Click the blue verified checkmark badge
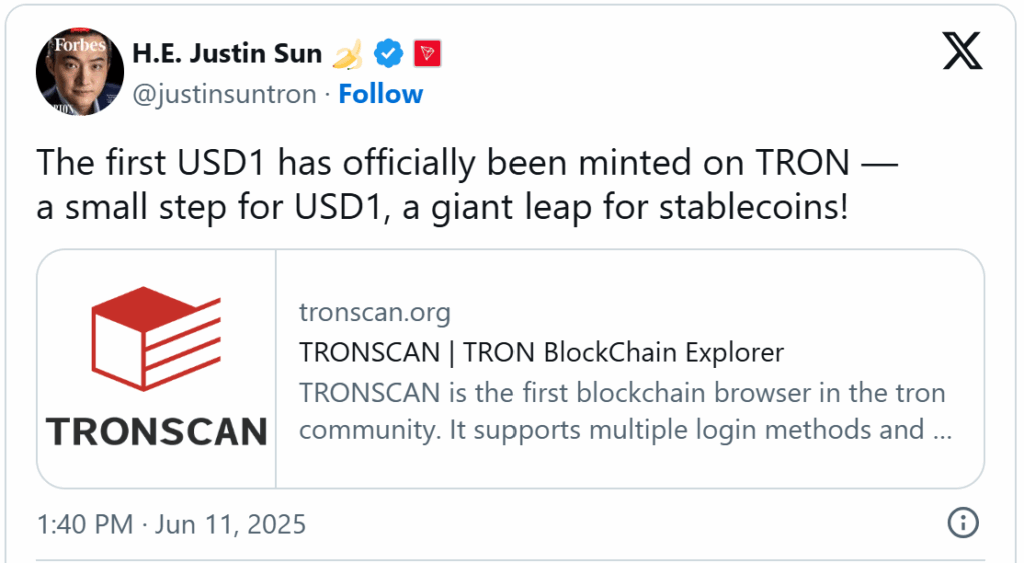1024x563 pixels. 388,53
